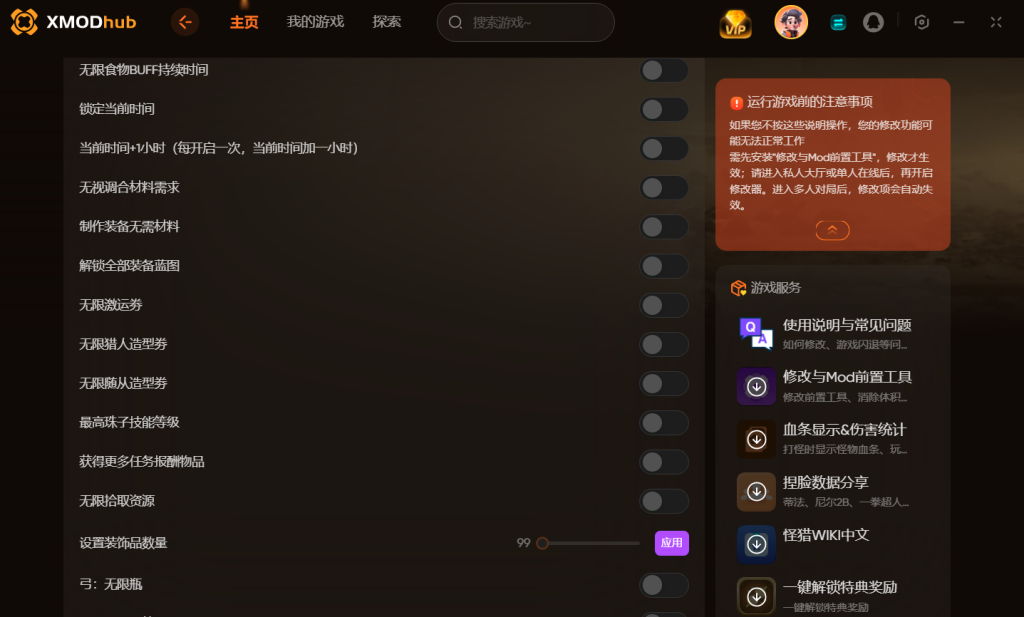
Task: Click the orange back arrow button
Action: 185,22
